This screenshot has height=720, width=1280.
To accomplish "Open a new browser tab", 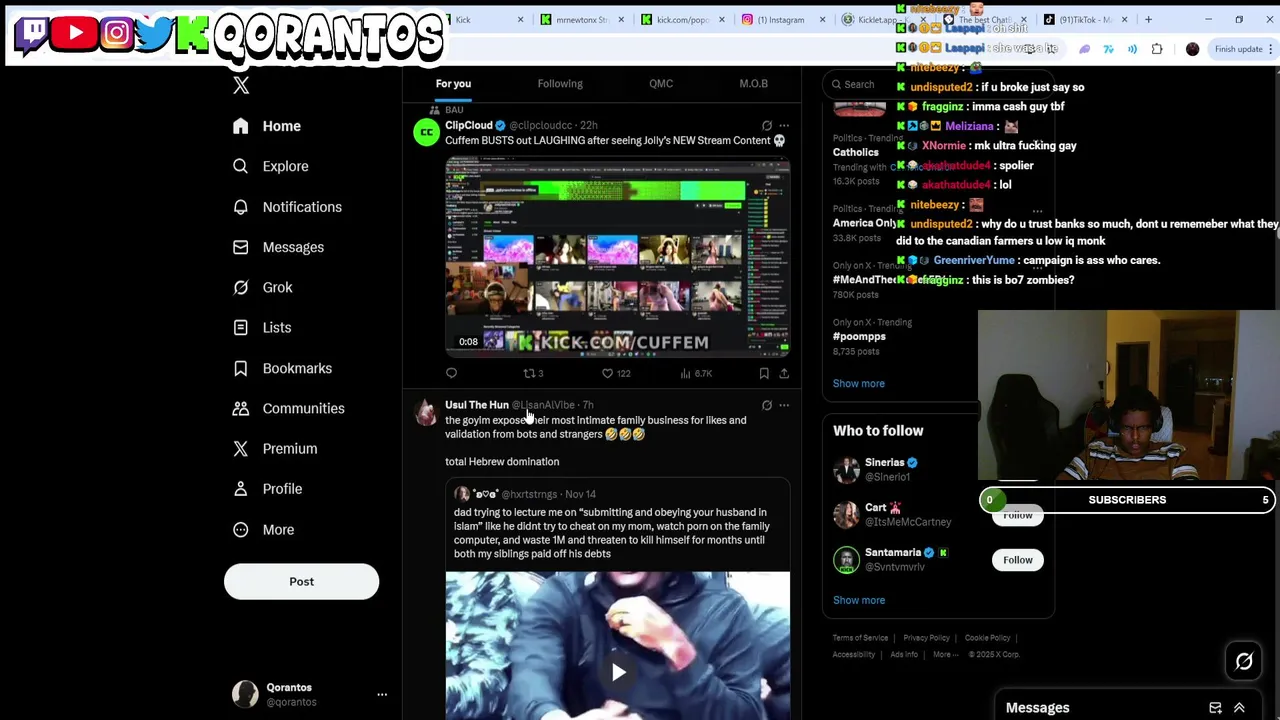I will click(x=1148, y=20).
